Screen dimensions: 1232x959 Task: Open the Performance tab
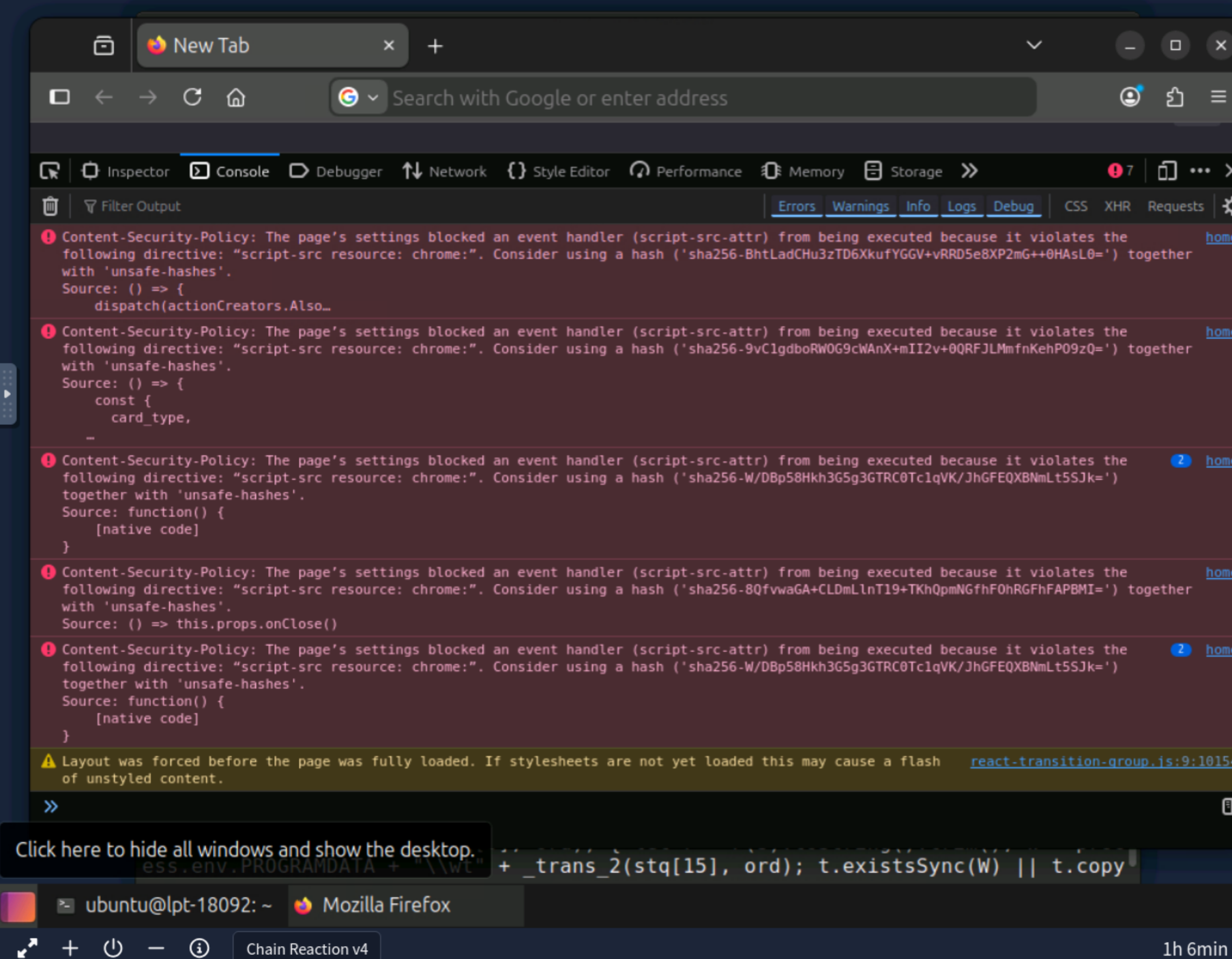[686, 171]
